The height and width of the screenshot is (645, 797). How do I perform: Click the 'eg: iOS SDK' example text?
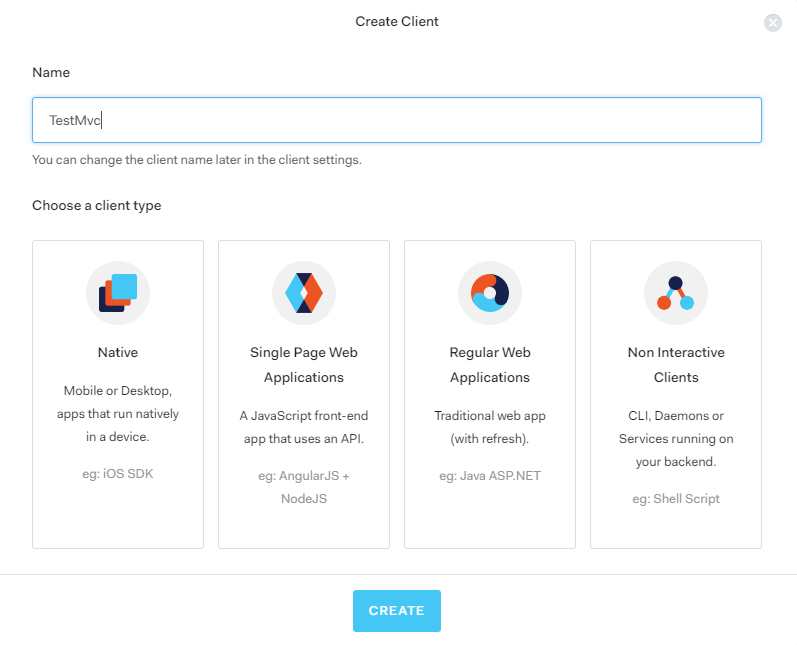click(118, 474)
